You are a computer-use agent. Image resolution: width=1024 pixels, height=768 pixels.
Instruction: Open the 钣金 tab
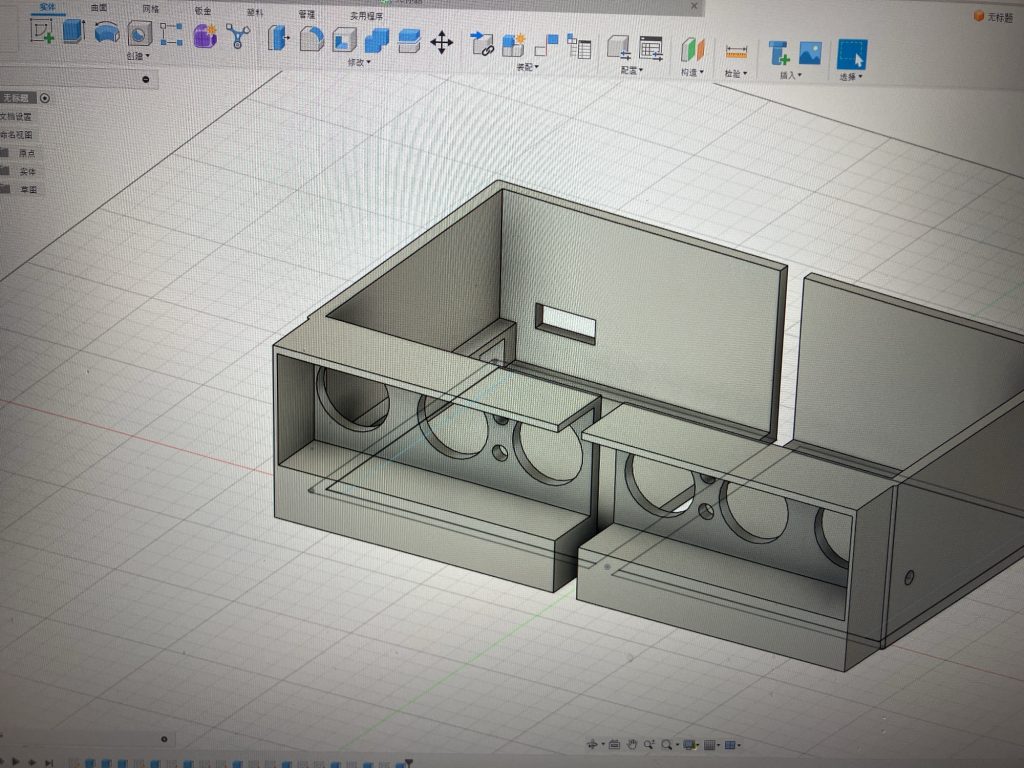tap(203, 10)
